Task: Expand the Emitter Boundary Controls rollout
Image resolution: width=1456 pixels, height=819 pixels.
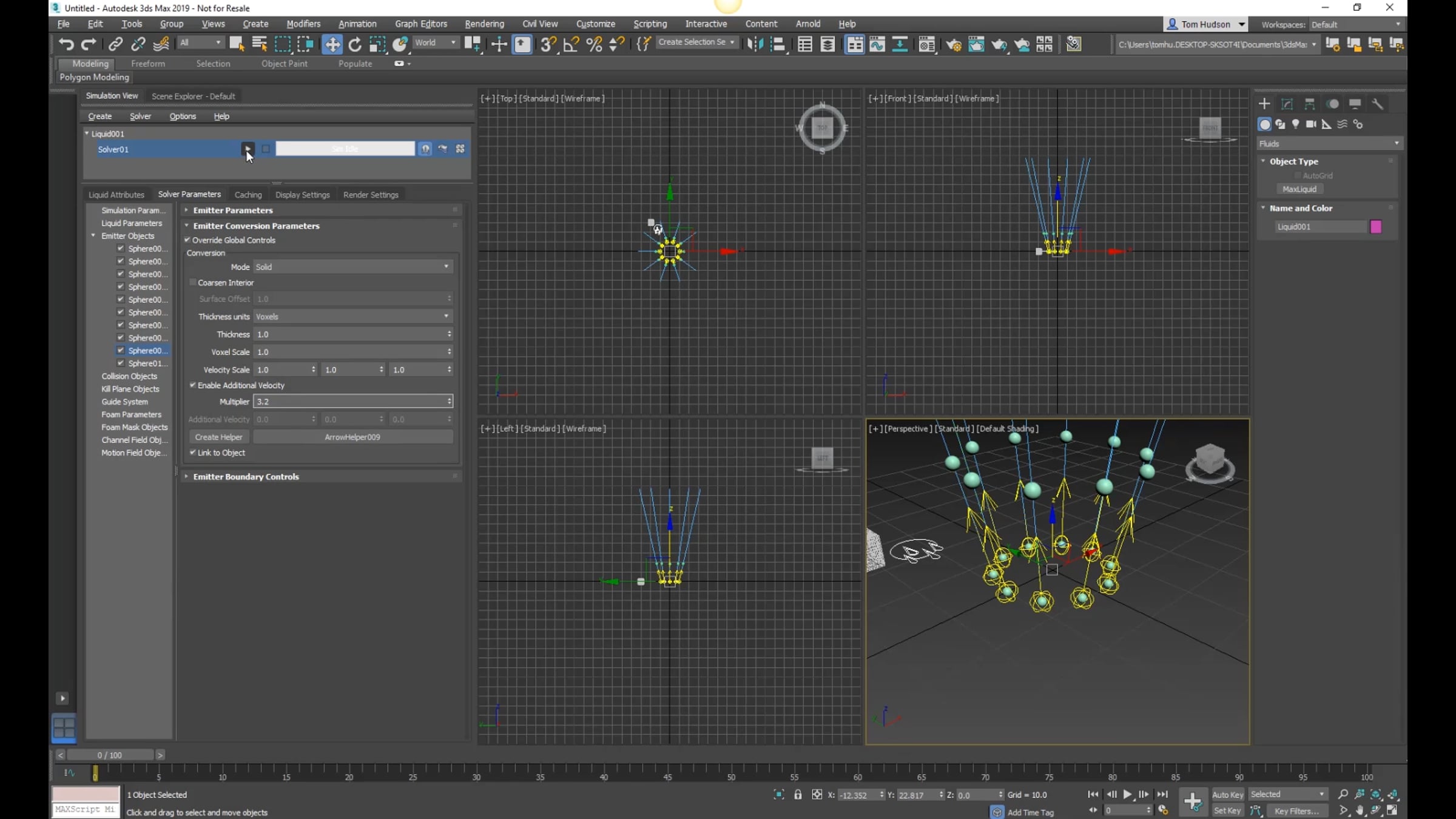Action: pos(246,477)
